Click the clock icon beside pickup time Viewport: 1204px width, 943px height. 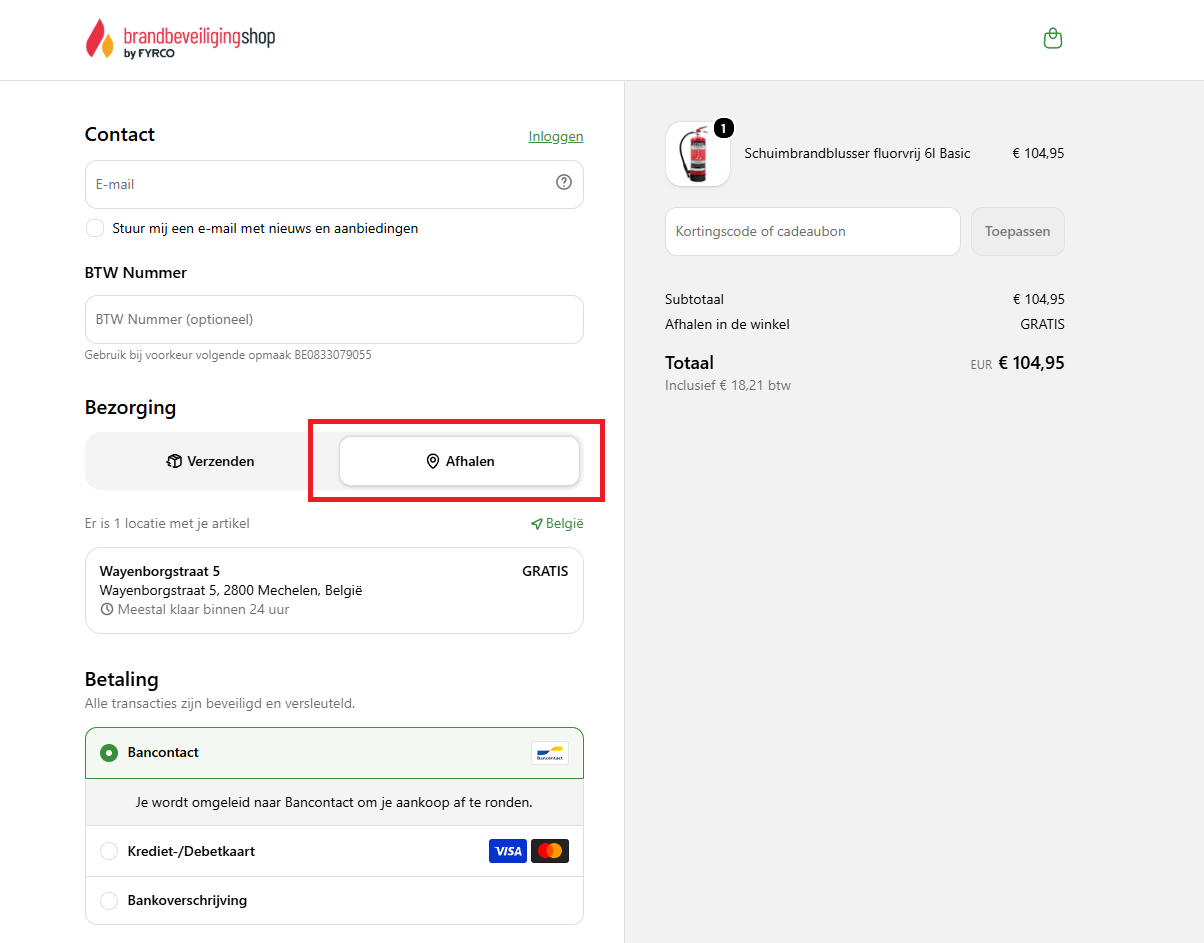107,609
